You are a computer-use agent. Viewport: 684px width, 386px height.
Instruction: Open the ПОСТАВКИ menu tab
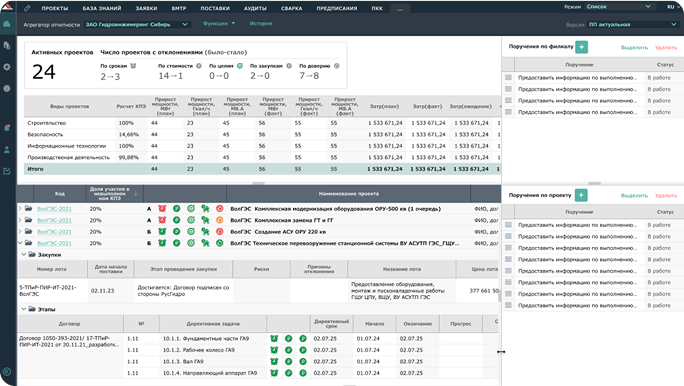[215, 8]
